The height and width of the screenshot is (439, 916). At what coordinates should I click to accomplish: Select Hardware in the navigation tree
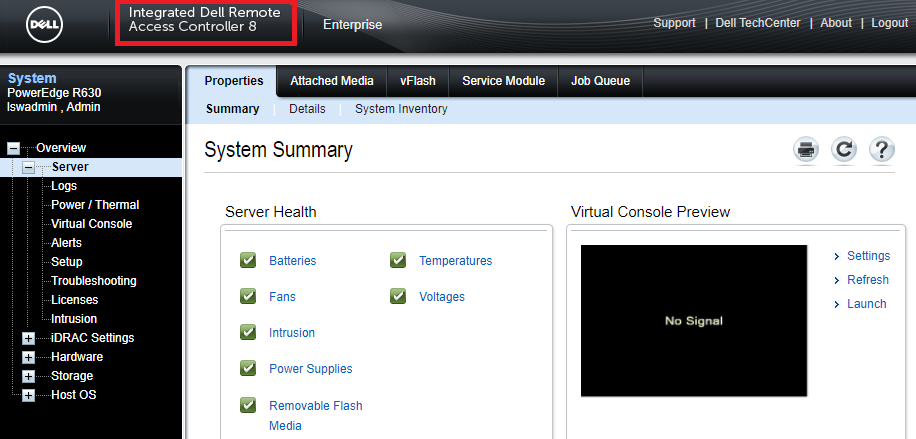[x=77, y=357]
